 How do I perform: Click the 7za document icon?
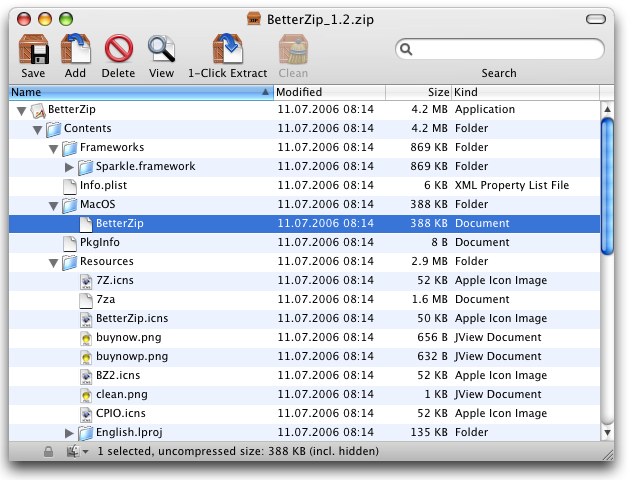pos(86,300)
